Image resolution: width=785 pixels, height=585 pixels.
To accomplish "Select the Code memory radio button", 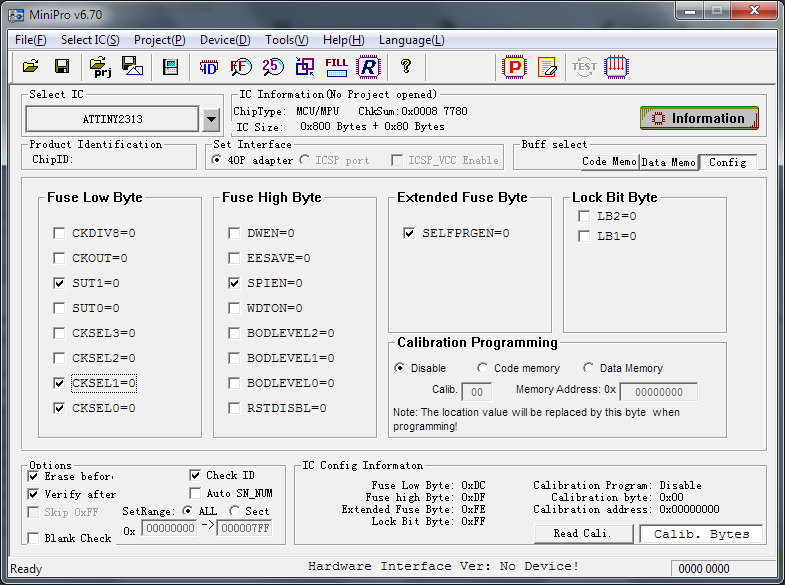I will (x=483, y=368).
